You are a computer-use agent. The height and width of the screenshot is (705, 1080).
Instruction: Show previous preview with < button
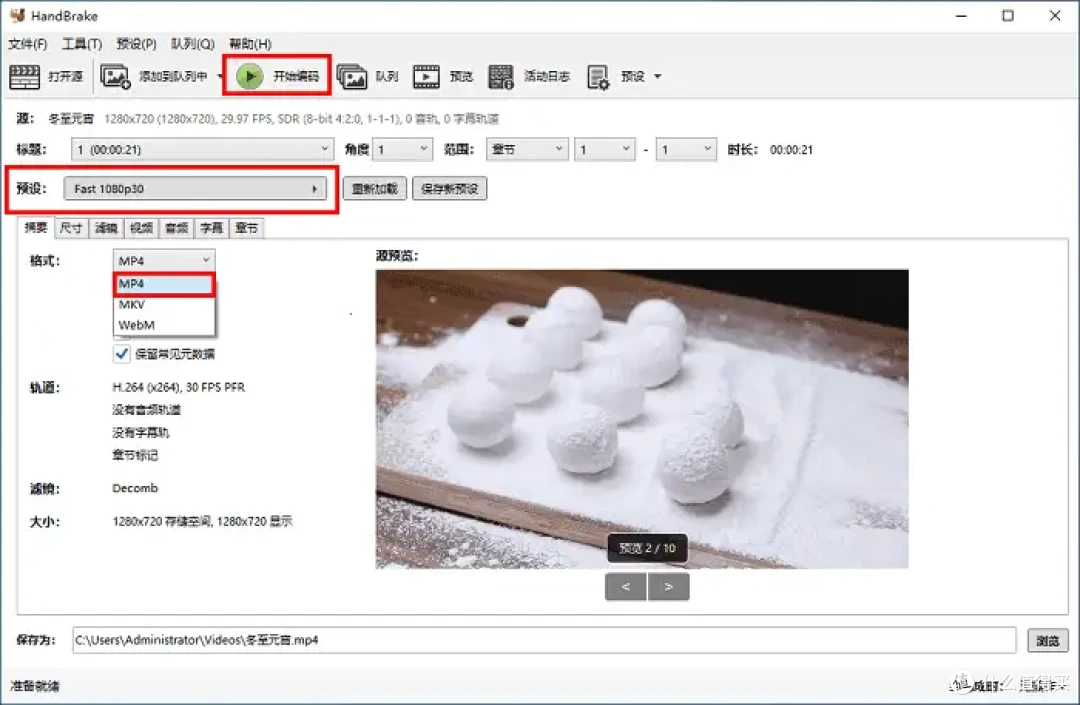(x=625, y=587)
